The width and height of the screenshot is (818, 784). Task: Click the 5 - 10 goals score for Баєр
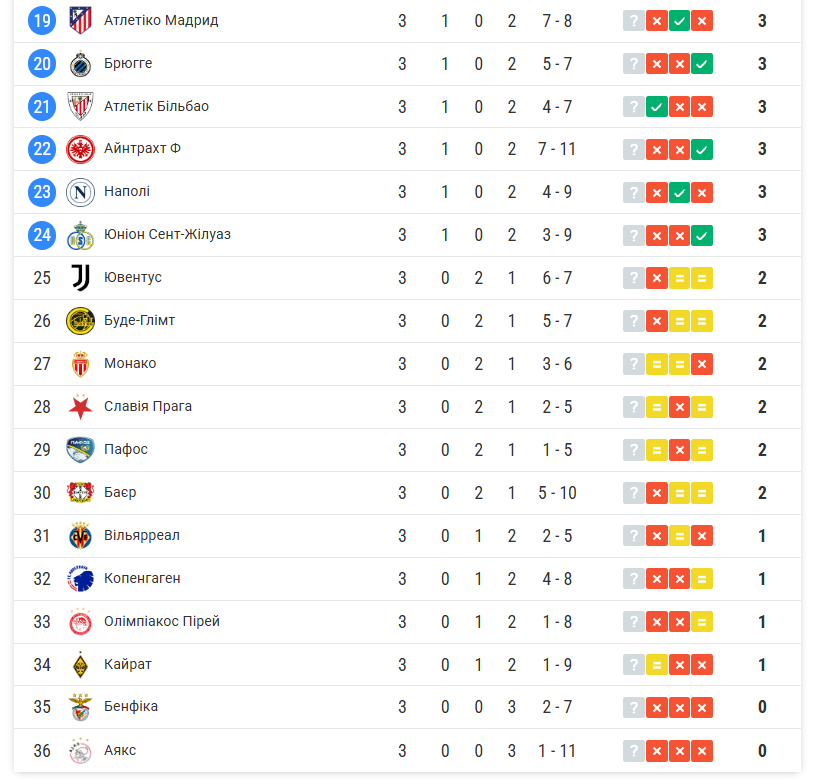(557, 492)
